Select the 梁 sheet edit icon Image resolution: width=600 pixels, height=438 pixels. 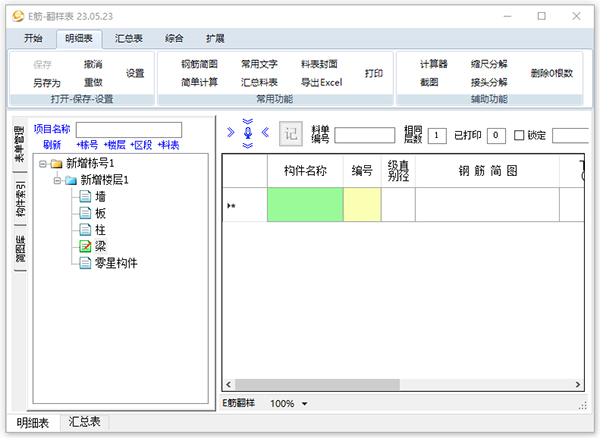click(x=85, y=246)
